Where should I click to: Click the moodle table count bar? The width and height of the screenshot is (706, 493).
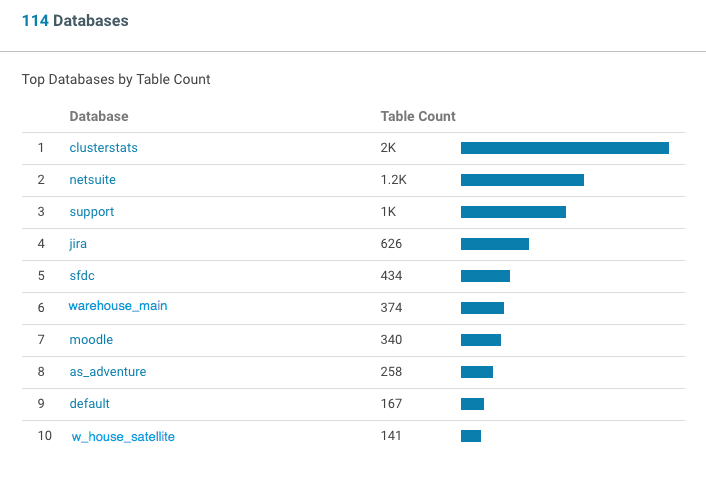480,340
